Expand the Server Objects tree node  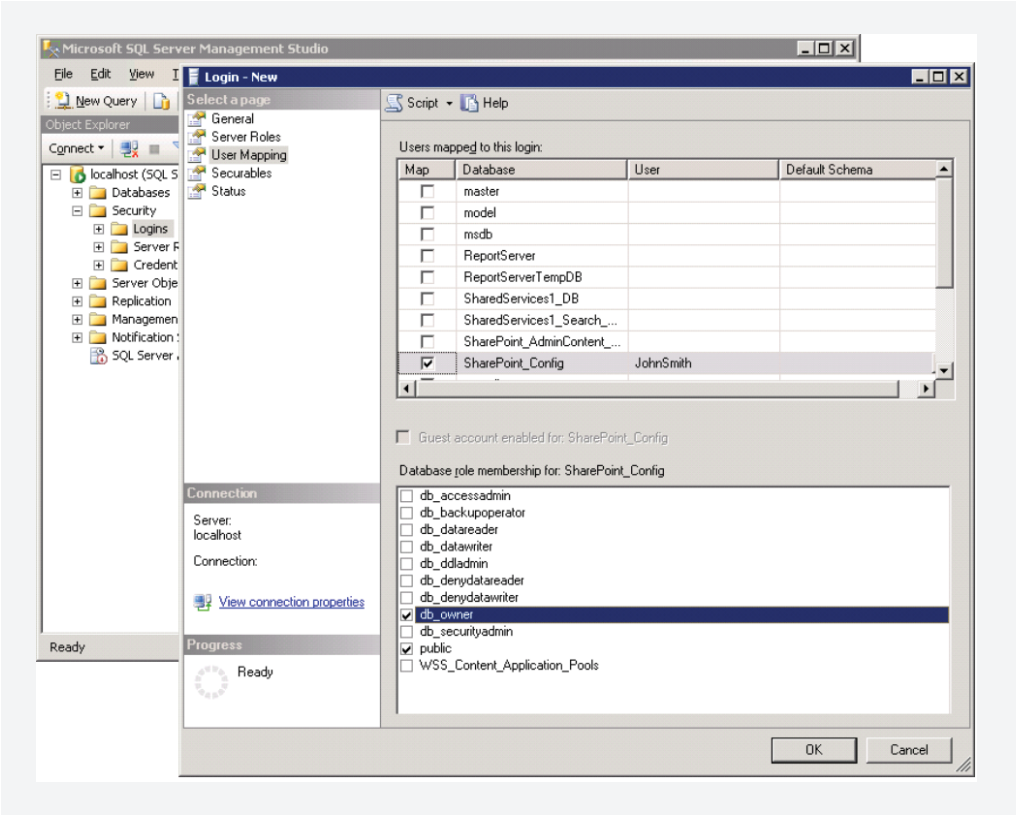click(77, 283)
